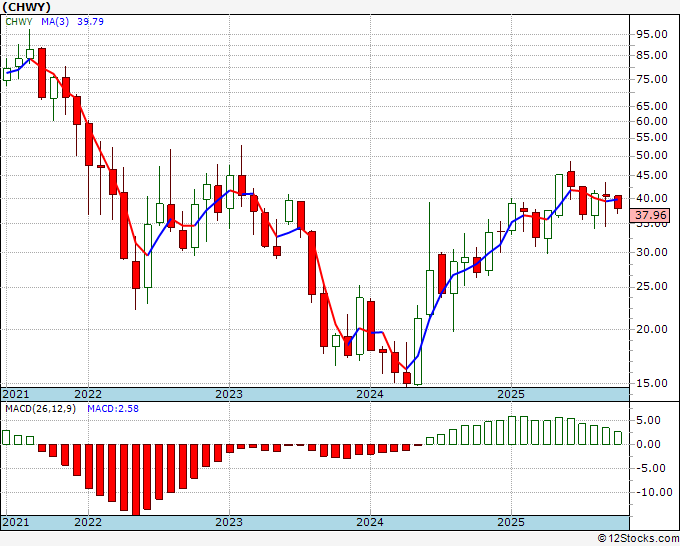680x546 pixels.
Task: Click the 0.00 MACD axis label
Action: (648, 444)
